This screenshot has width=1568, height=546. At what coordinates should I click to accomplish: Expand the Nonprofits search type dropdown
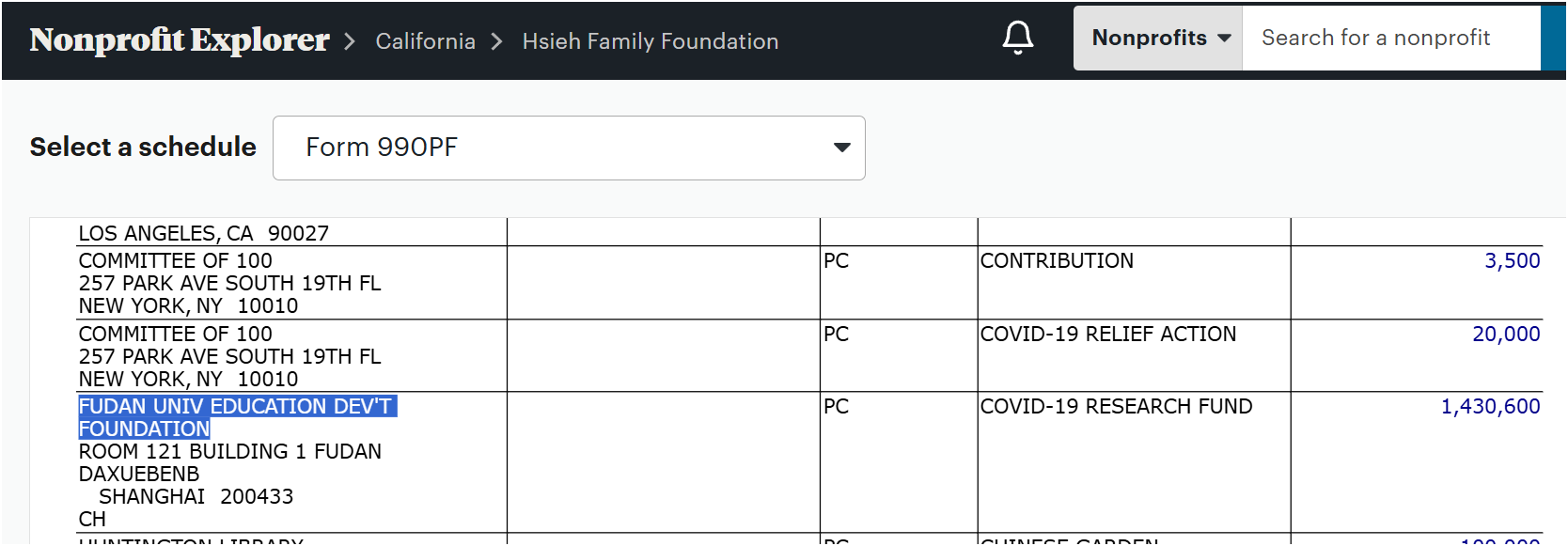(1158, 38)
